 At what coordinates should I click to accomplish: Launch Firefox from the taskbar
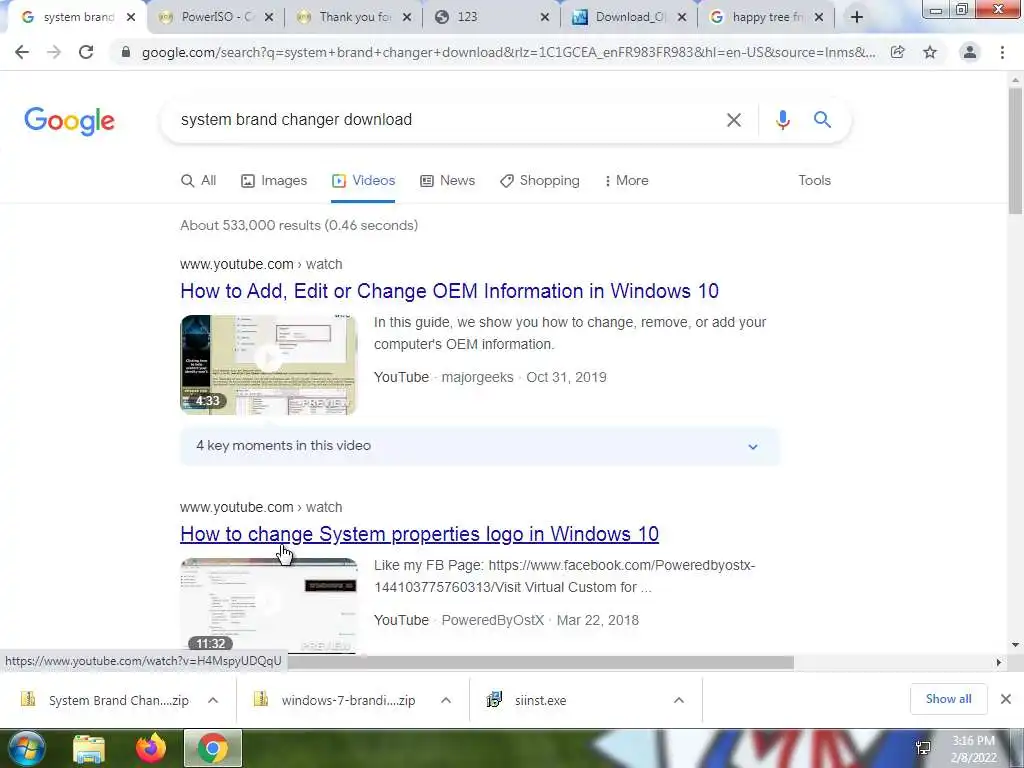(x=151, y=748)
